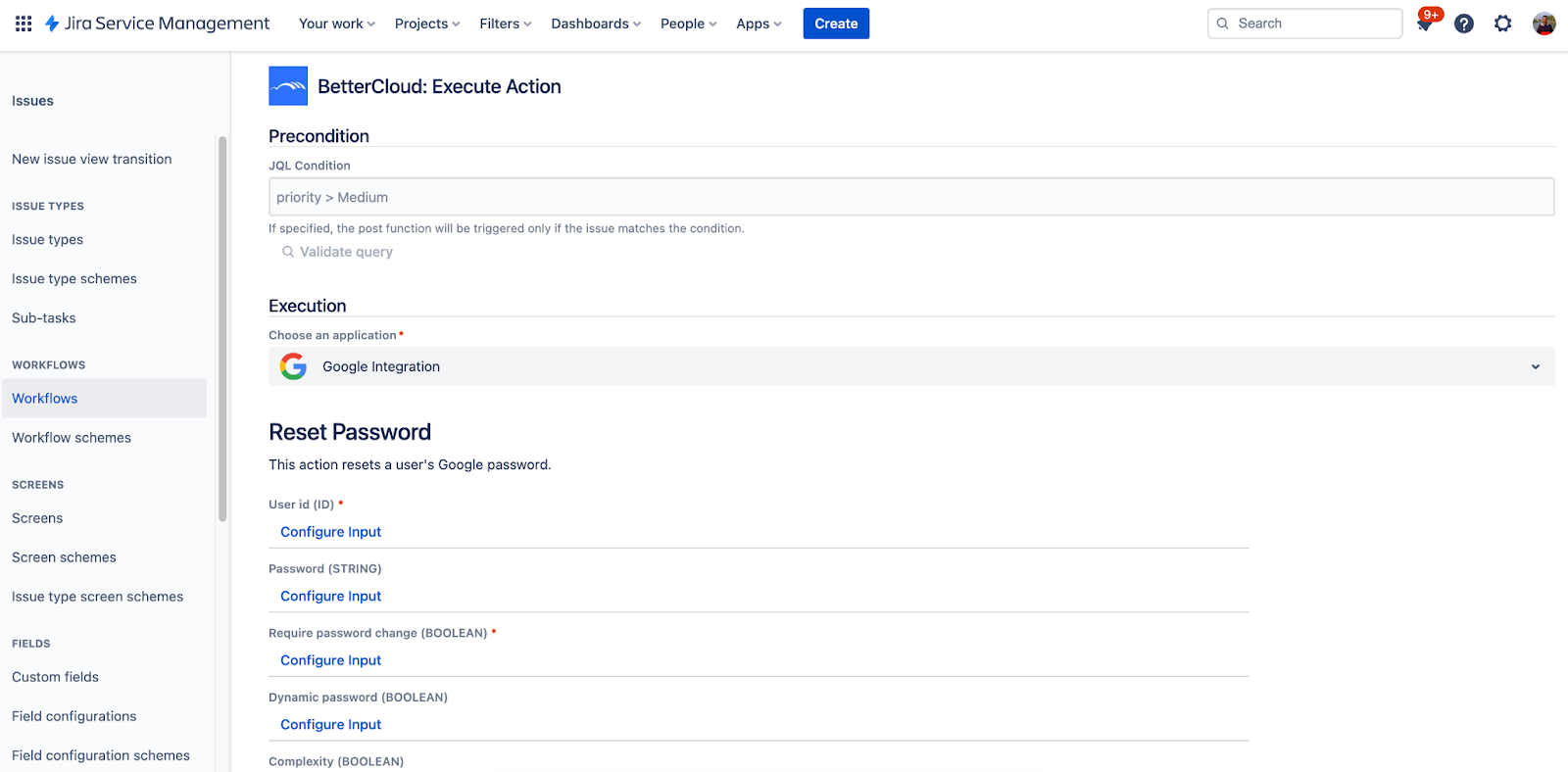Open the user profile avatar
Screen dimensions: 1568x772
(x=1544, y=24)
